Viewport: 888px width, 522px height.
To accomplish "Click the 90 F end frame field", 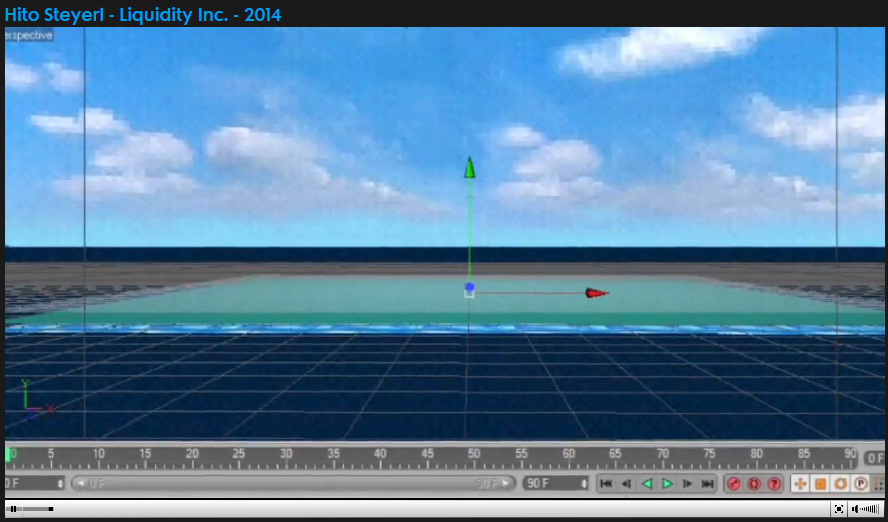I will [554, 484].
